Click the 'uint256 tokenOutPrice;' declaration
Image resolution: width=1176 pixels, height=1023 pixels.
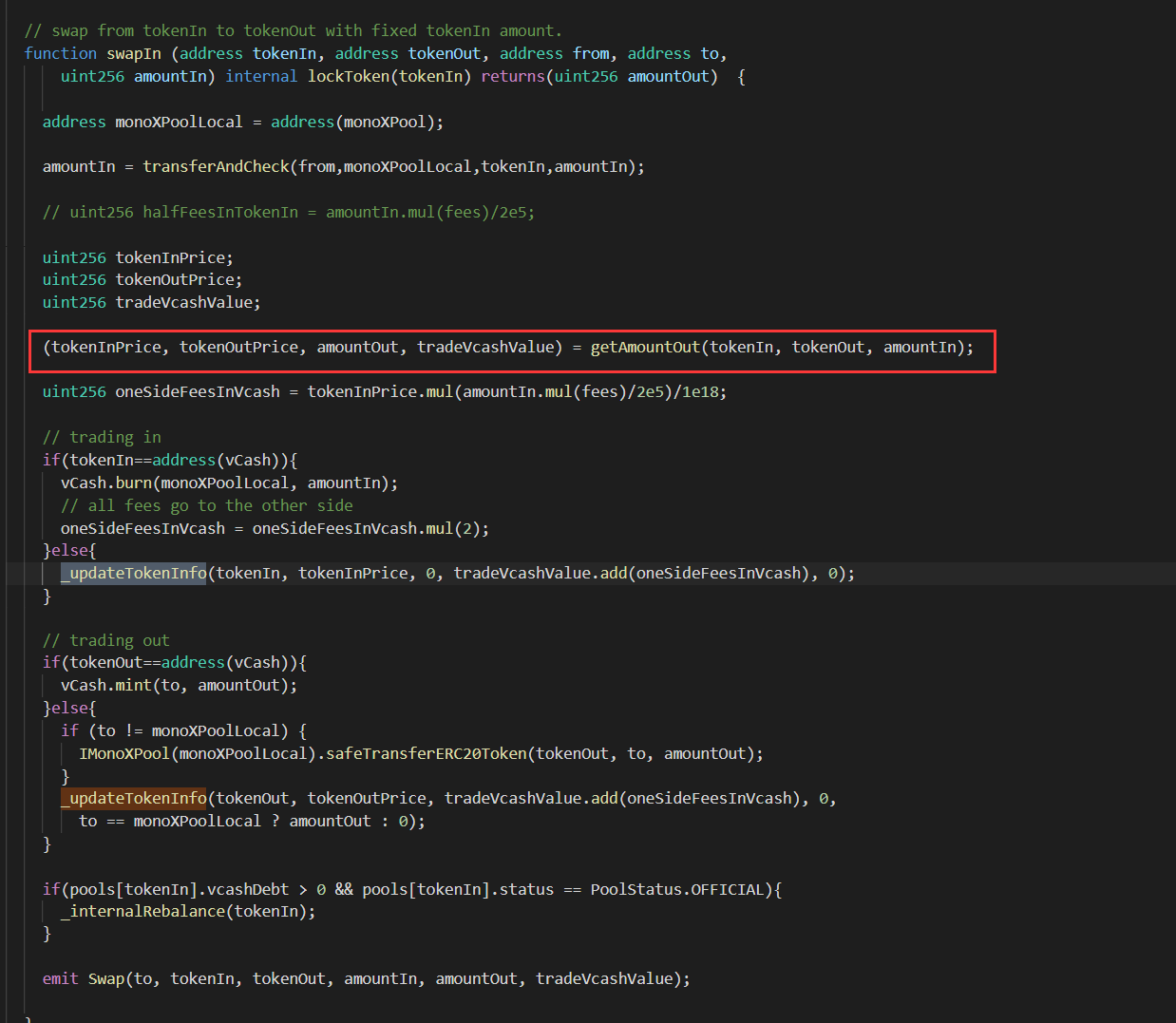[x=142, y=279]
